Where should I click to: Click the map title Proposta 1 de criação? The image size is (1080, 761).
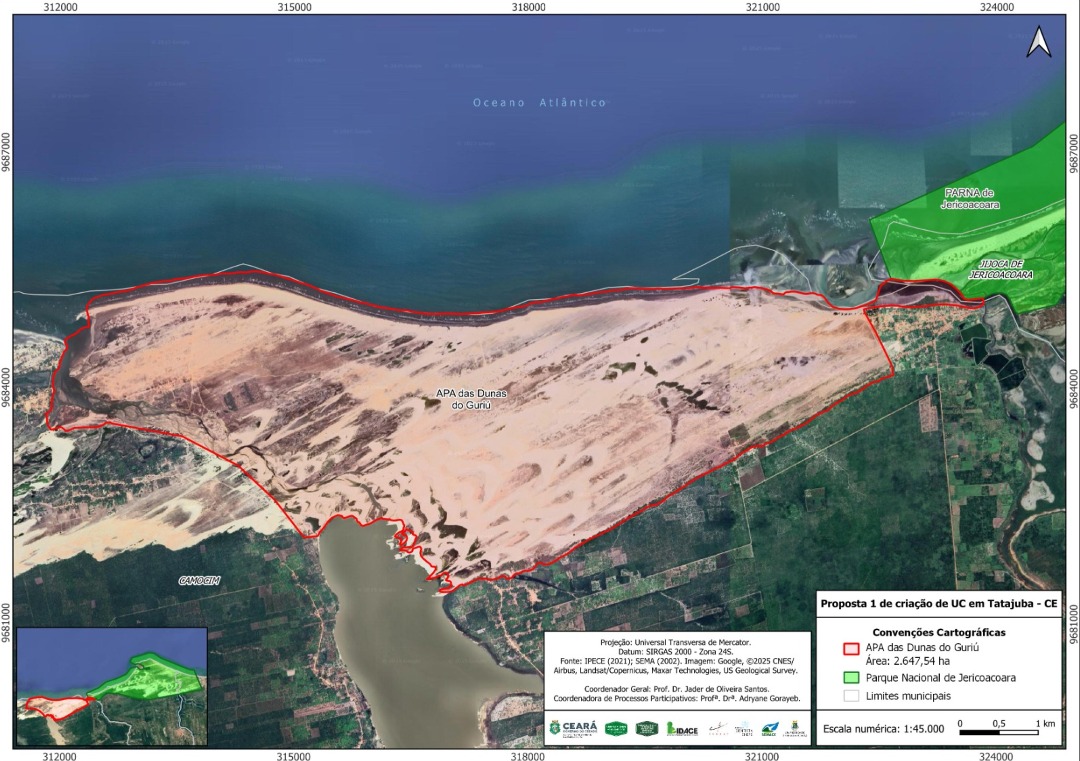pyautogui.click(x=938, y=604)
